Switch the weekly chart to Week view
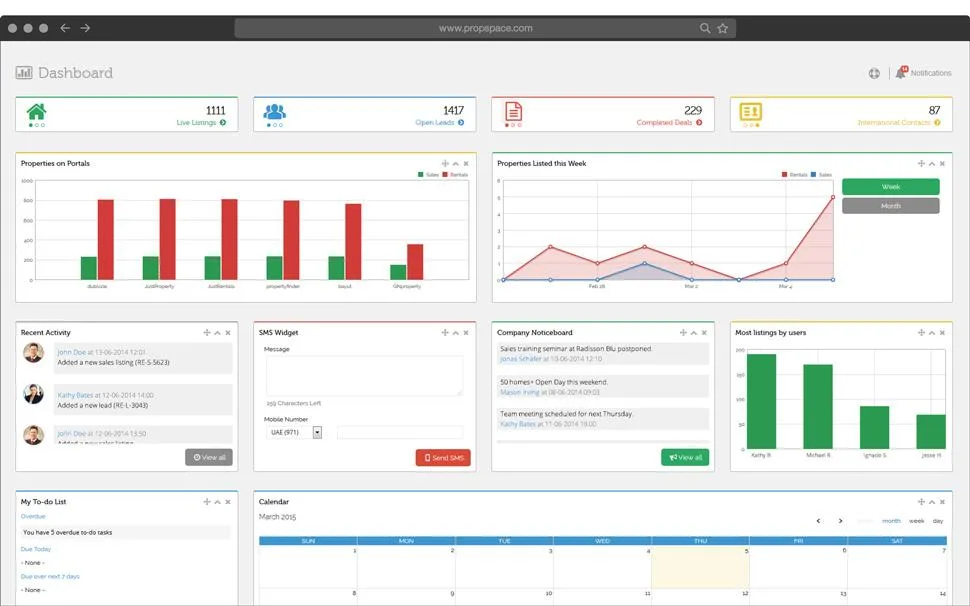Screen dimensions: 970x606 [891, 187]
